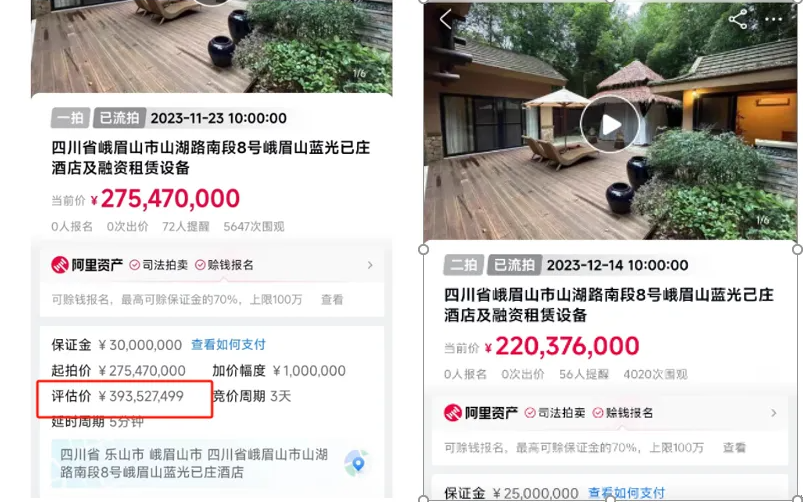Tap the right 赊钱报名 verified badge
Image resolution: width=803 pixels, height=502 pixels.
(623, 413)
